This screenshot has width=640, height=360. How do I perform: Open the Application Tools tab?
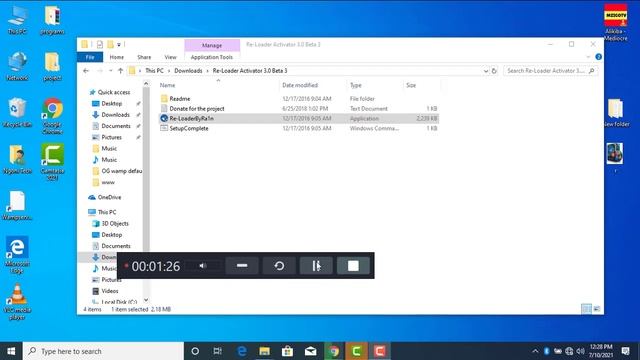211,57
